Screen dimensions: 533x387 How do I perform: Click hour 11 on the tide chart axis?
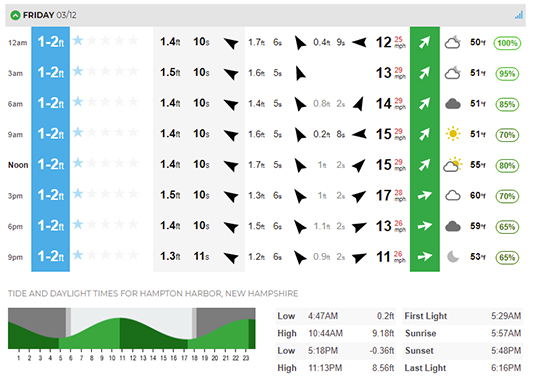[122, 358]
